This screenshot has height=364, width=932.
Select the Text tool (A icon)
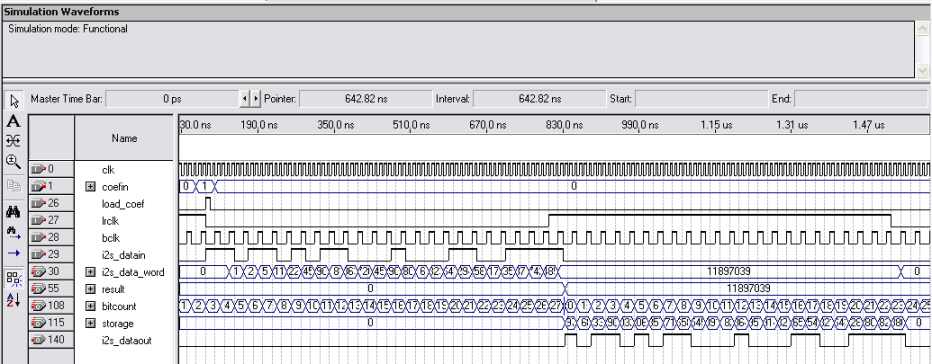[14, 122]
